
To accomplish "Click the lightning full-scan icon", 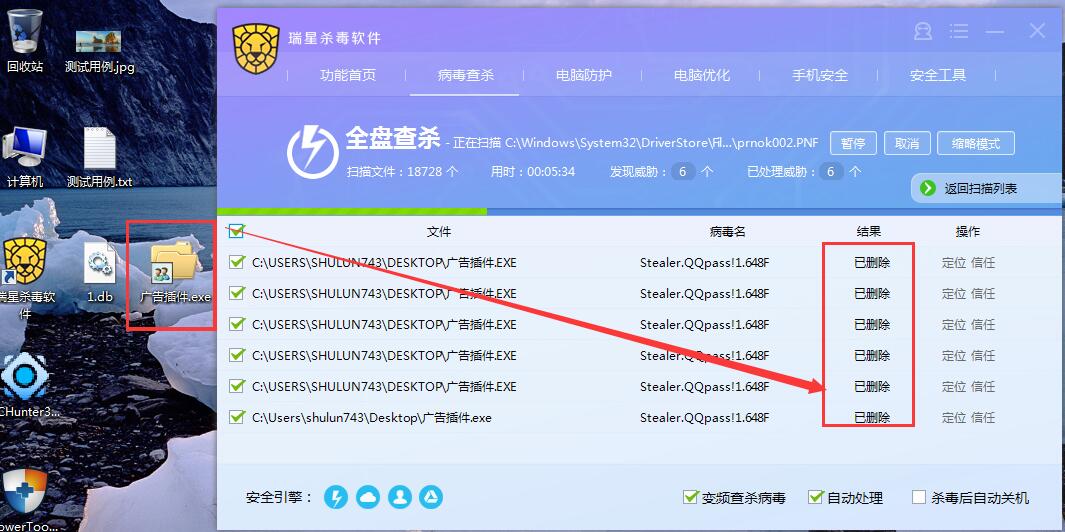I will tap(312, 152).
